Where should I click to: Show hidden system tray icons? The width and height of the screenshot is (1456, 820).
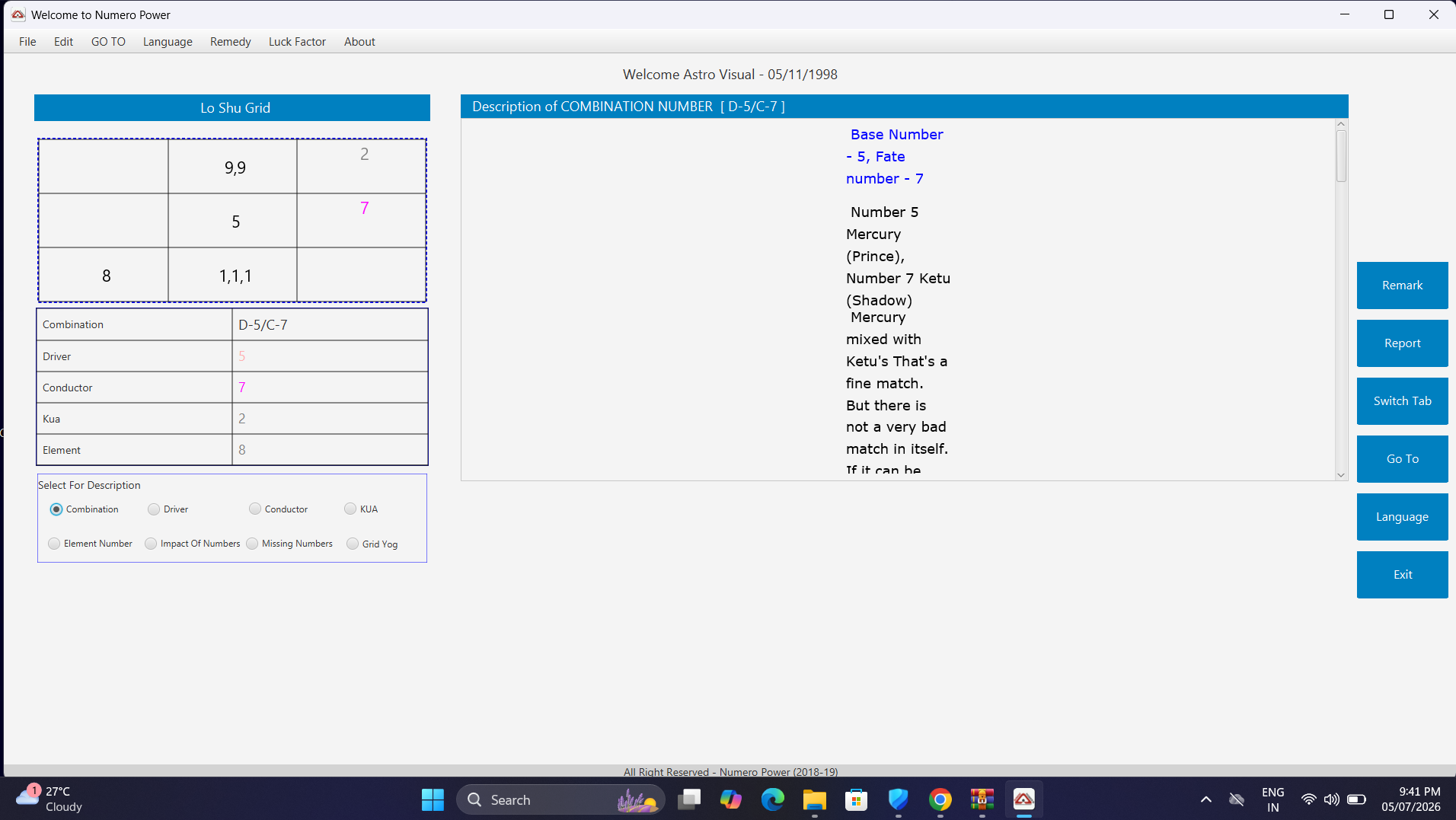click(x=1206, y=799)
